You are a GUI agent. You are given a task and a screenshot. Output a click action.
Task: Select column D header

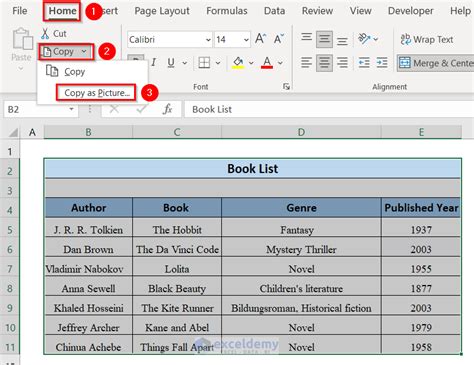301,132
